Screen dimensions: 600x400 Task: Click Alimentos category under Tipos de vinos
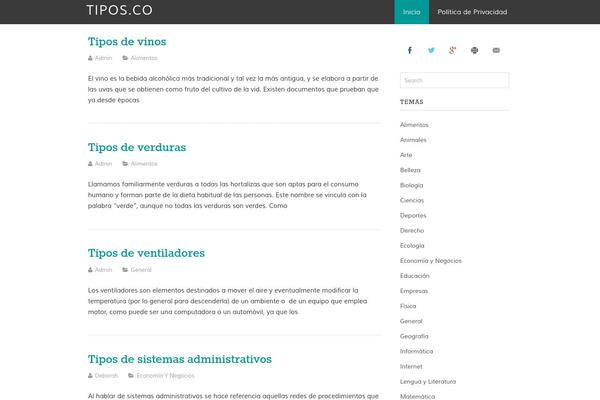144,58
